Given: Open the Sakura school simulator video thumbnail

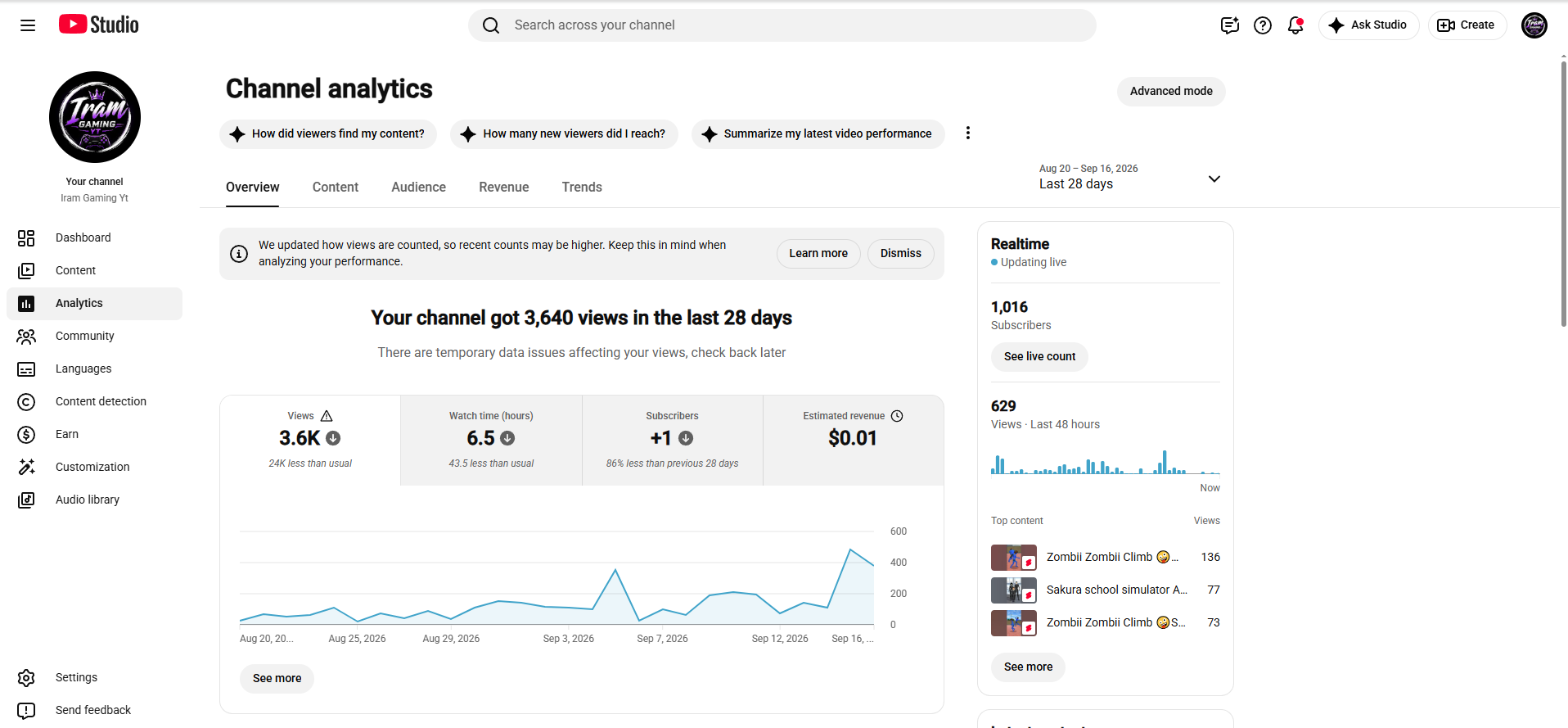Looking at the screenshot, I should (x=1014, y=590).
